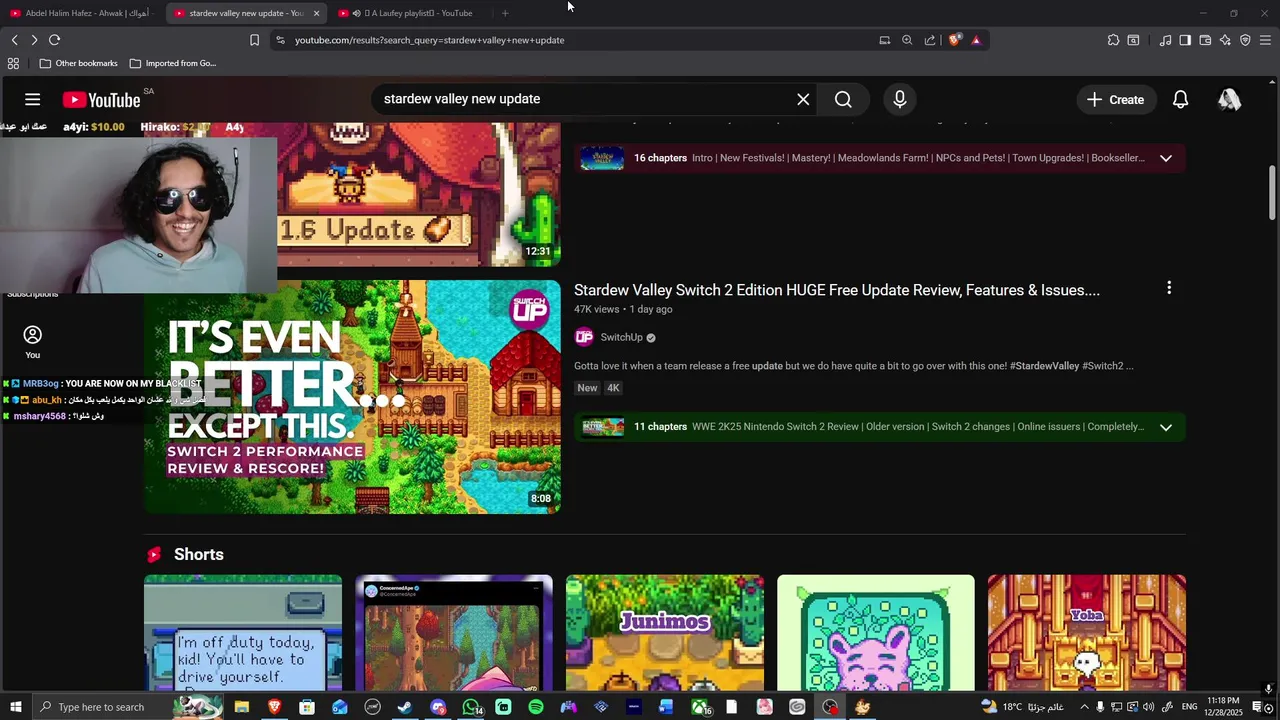The image size is (1280, 720).
Task: Click the address bar URL
Action: point(430,40)
